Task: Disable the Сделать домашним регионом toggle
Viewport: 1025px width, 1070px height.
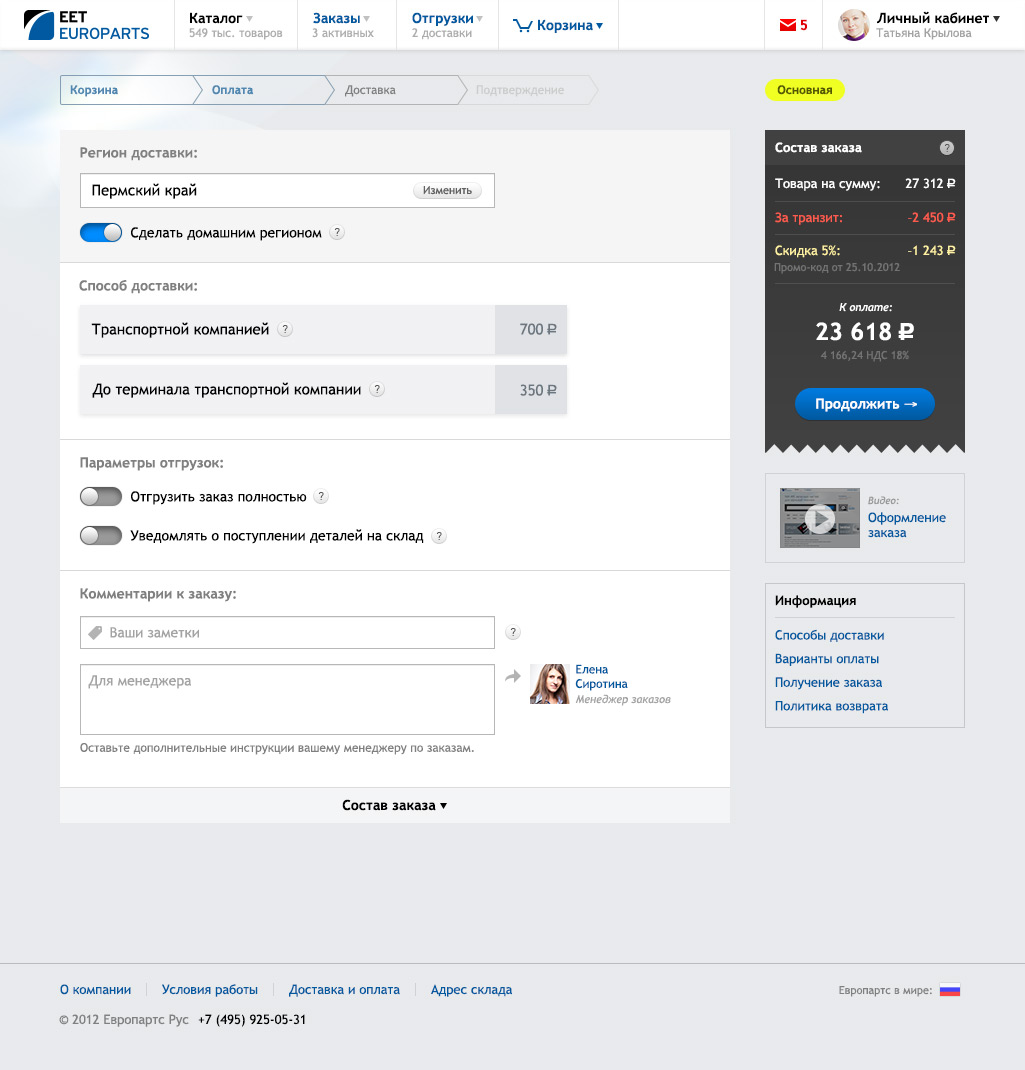Action: tap(101, 233)
